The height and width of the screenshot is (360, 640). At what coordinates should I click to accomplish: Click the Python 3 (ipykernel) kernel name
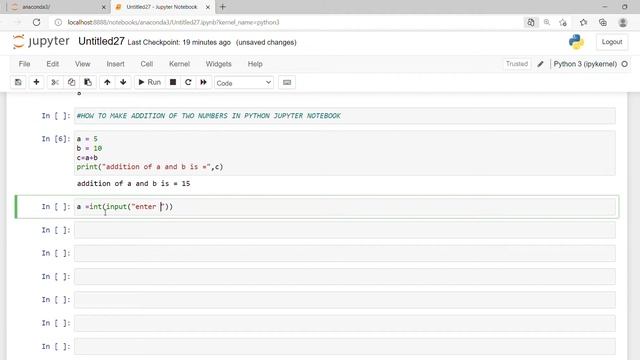[585, 64]
